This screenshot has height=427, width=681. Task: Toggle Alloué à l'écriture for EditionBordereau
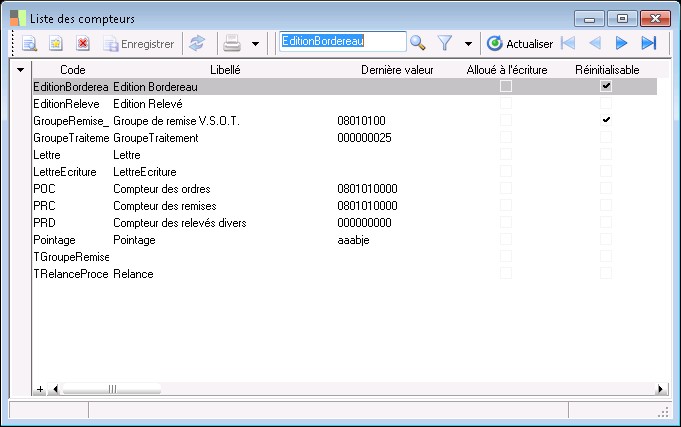coord(506,86)
